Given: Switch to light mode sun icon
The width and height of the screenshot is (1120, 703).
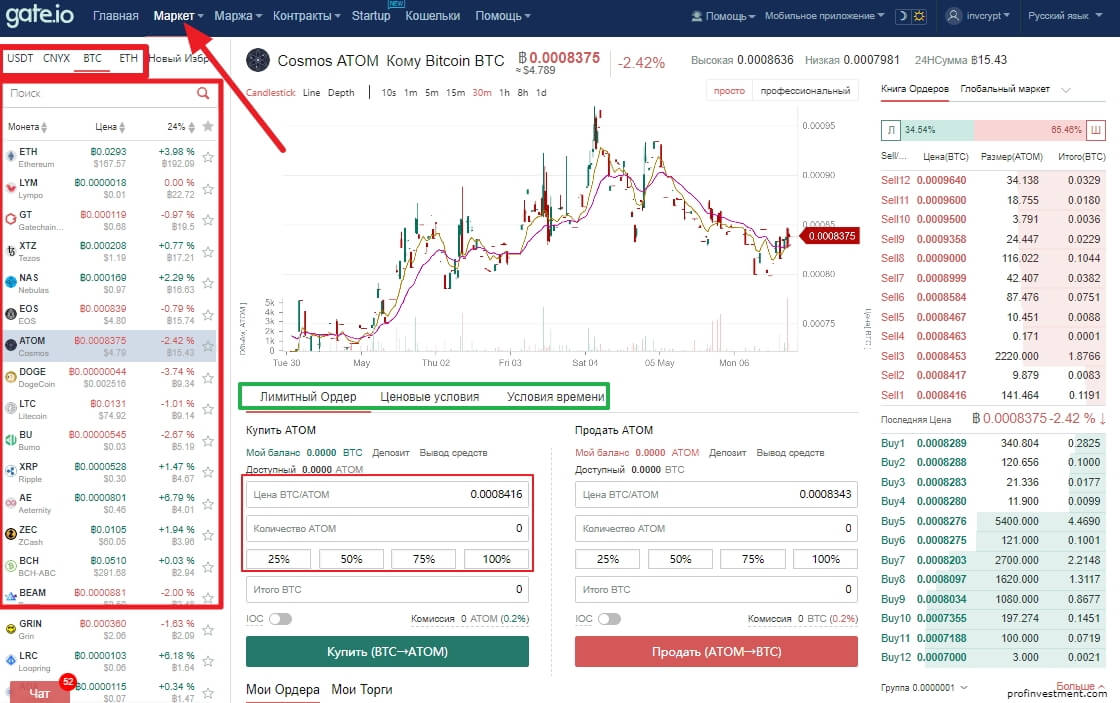Looking at the screenshot, I should click(919, 16).
